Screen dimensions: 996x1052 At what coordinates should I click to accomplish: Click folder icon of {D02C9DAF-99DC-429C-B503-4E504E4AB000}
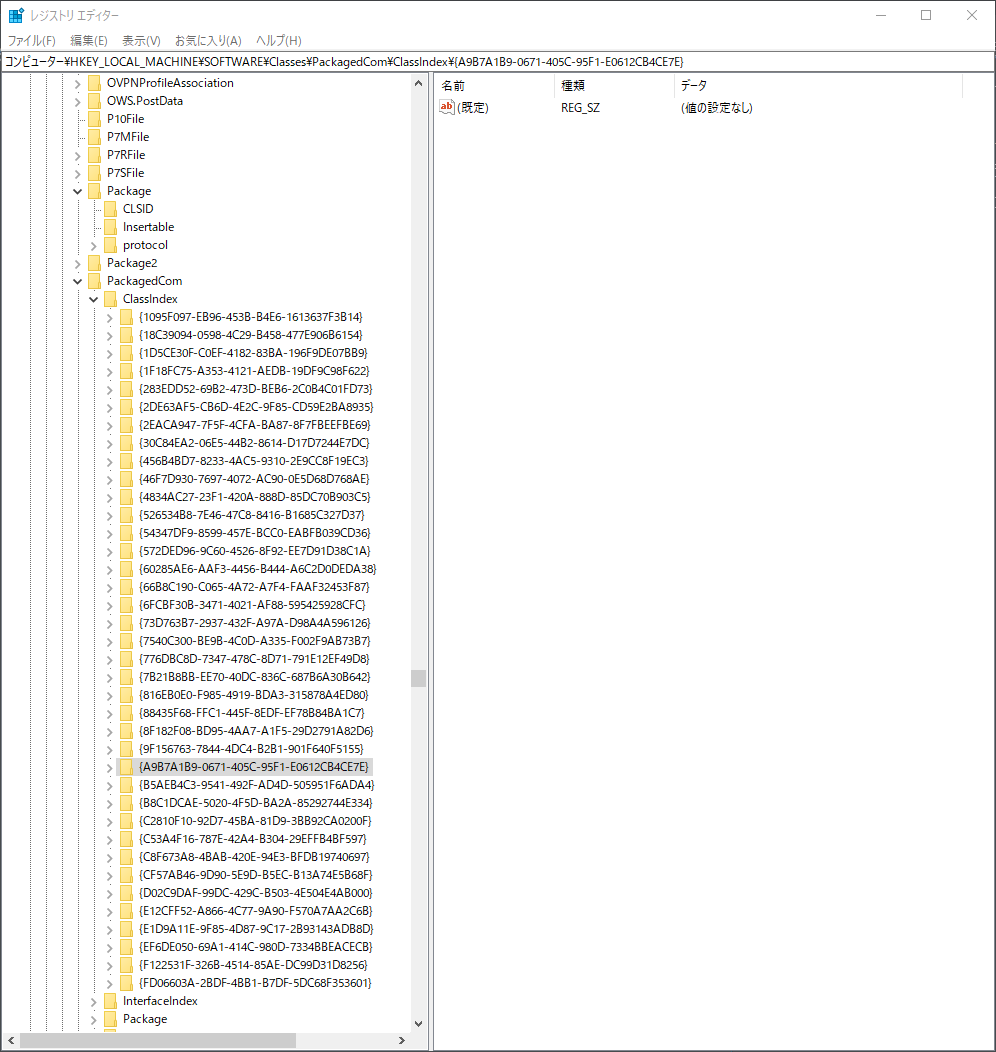pyautogui.click(x=127, y=893)
